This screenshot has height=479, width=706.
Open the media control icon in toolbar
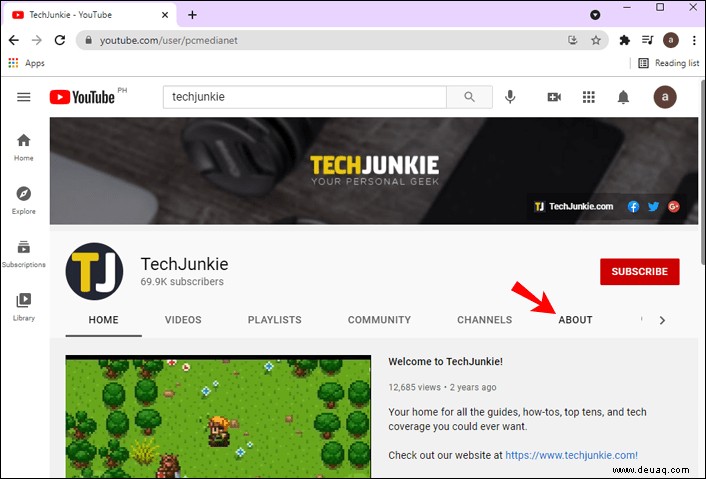click(647, 40)
